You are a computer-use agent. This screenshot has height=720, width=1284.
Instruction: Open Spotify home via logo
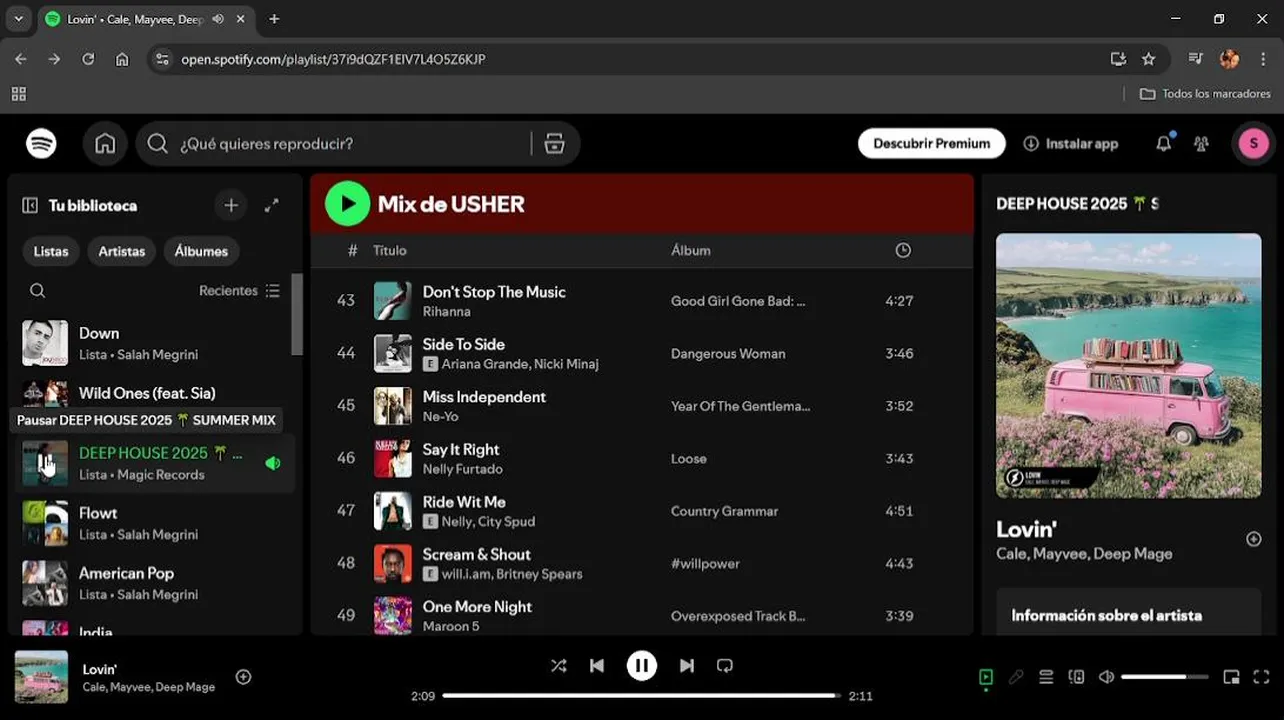[x=41, y=144]
